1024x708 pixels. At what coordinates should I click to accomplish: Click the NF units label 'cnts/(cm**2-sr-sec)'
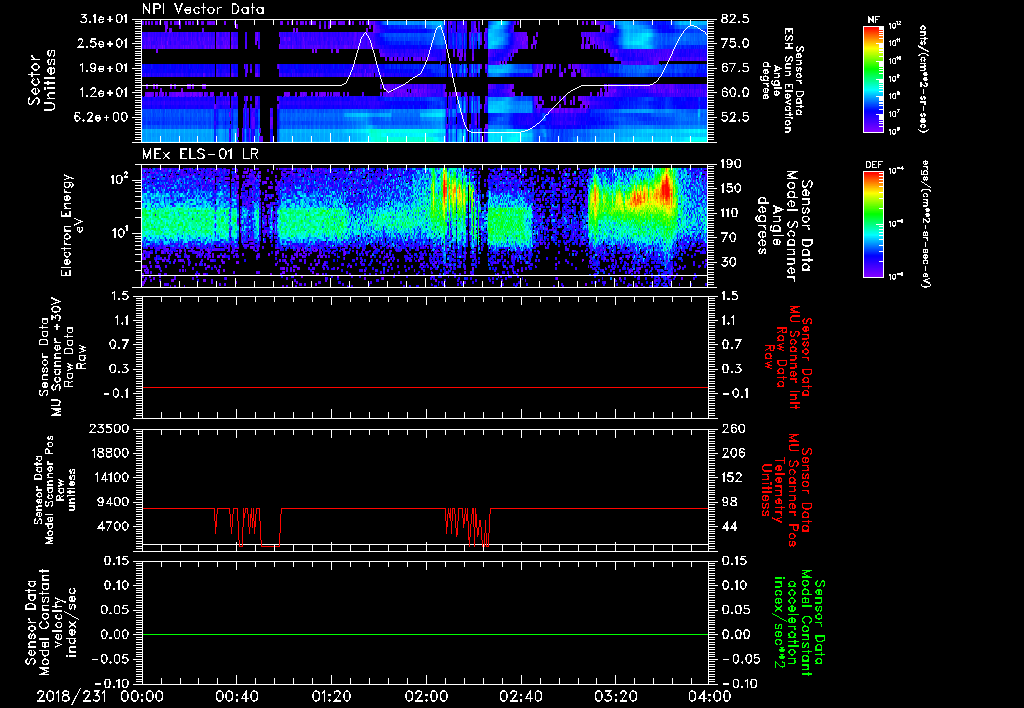coord(922,78)
